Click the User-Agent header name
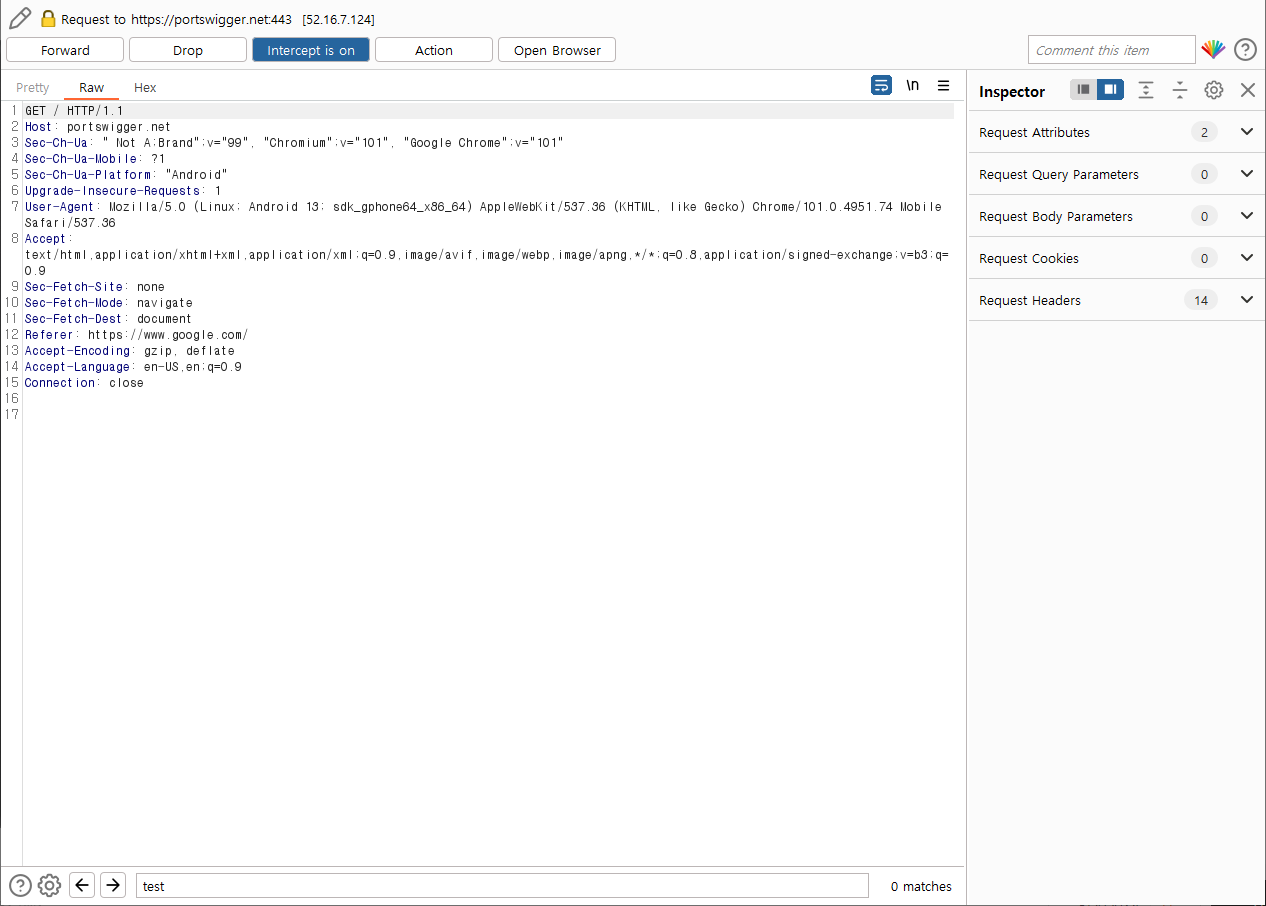Screen dimensions: 1266x906 click(x=60, y=207)
